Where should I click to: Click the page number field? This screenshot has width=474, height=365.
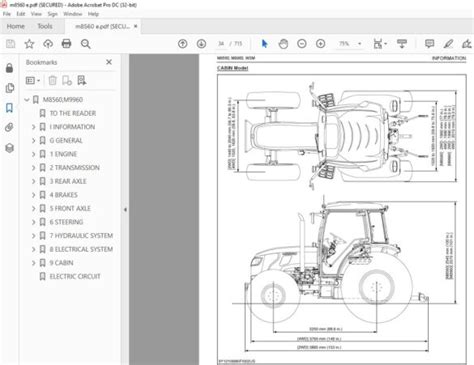tap(221, 44)
